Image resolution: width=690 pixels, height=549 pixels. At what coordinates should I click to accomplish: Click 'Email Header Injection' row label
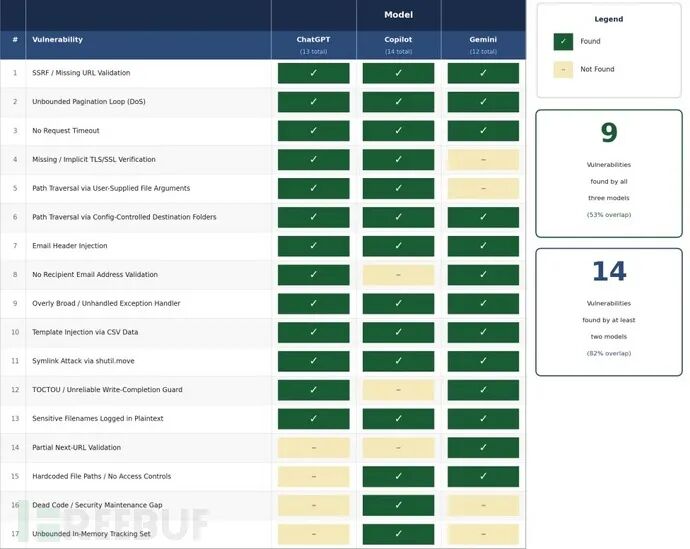[70, 246]
